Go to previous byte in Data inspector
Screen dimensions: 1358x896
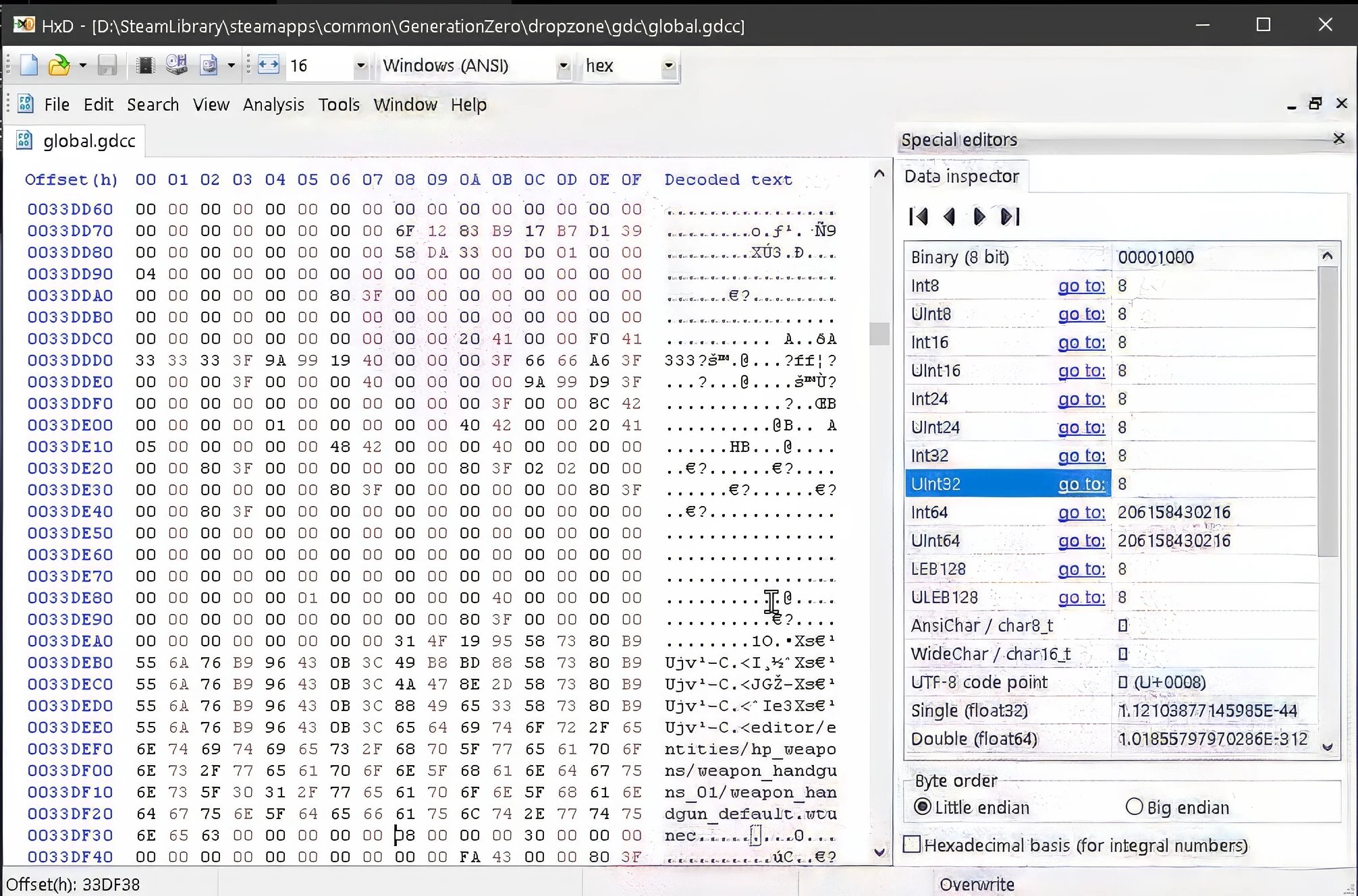[x=950, y=217]
